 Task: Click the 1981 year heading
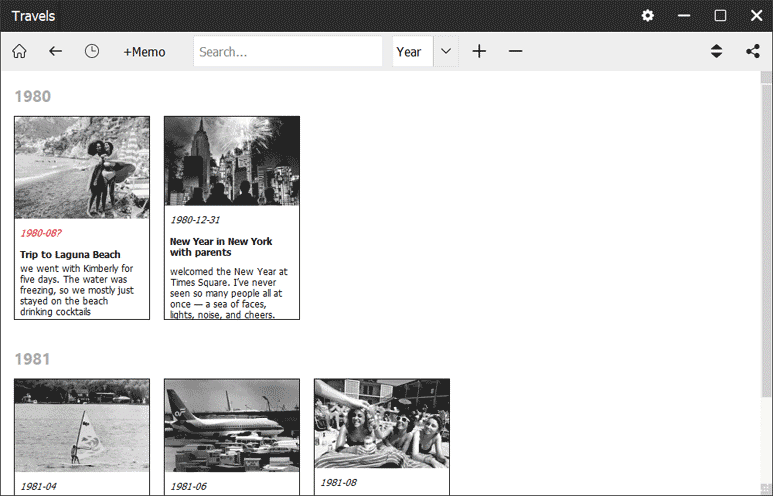pos(32,358)
